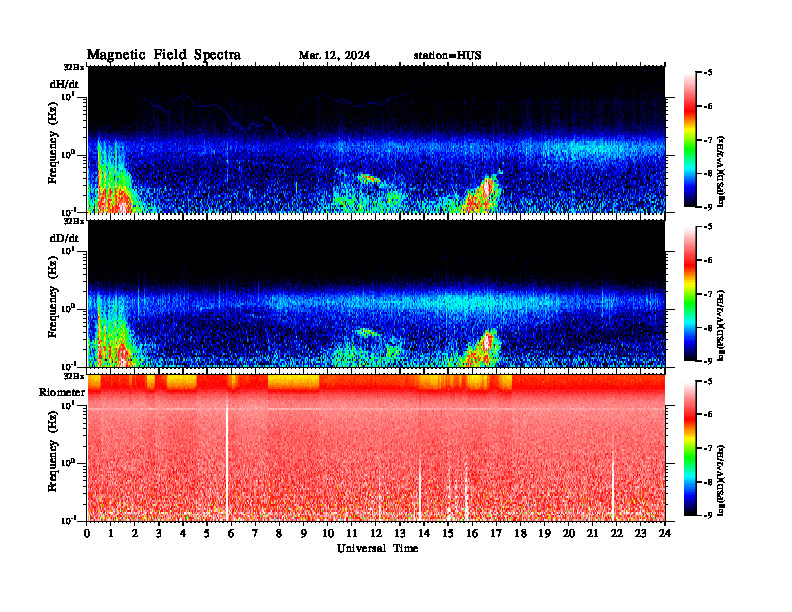Click the "dH/dt" panel label
792x612 pixels.
[x=64, y=84]
